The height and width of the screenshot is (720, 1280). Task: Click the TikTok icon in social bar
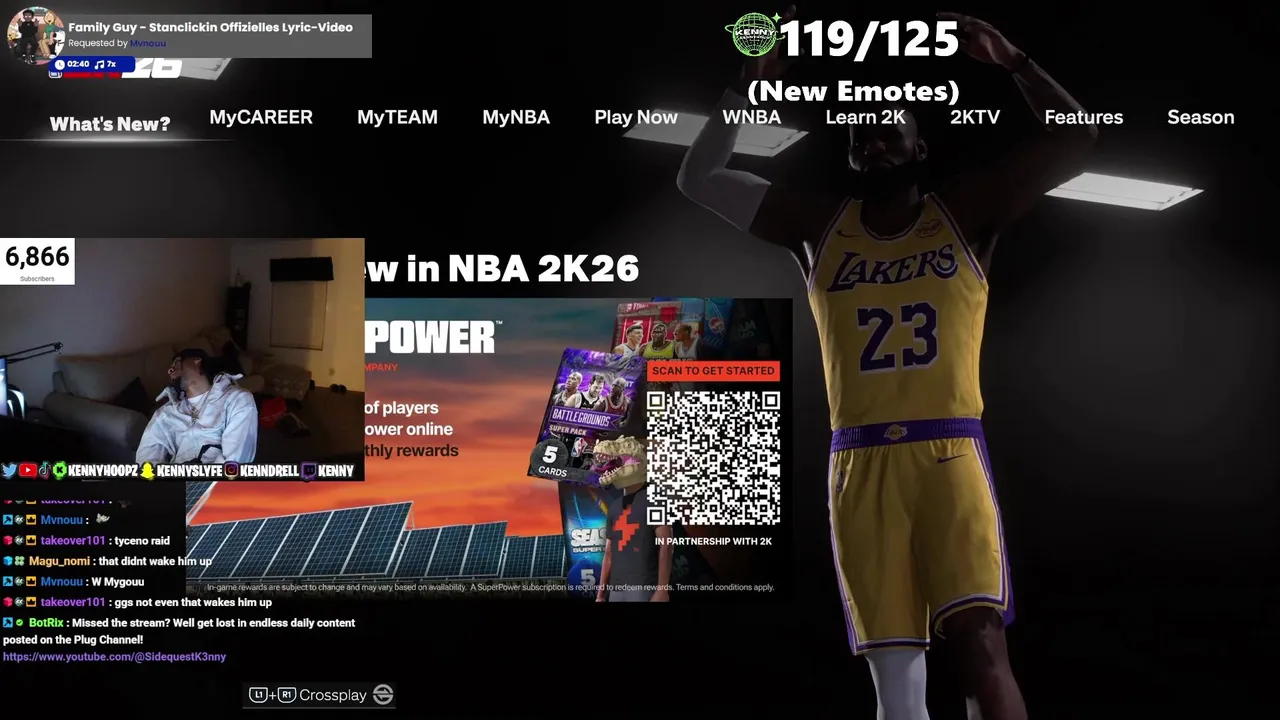44,470
